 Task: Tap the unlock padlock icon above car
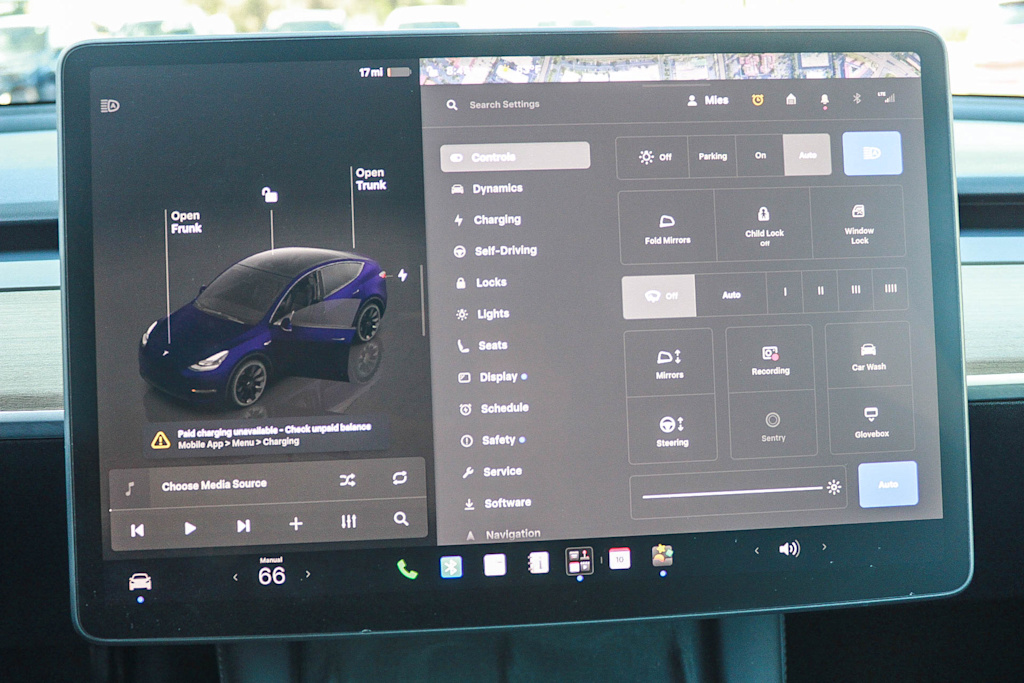(x=270, y=195)
